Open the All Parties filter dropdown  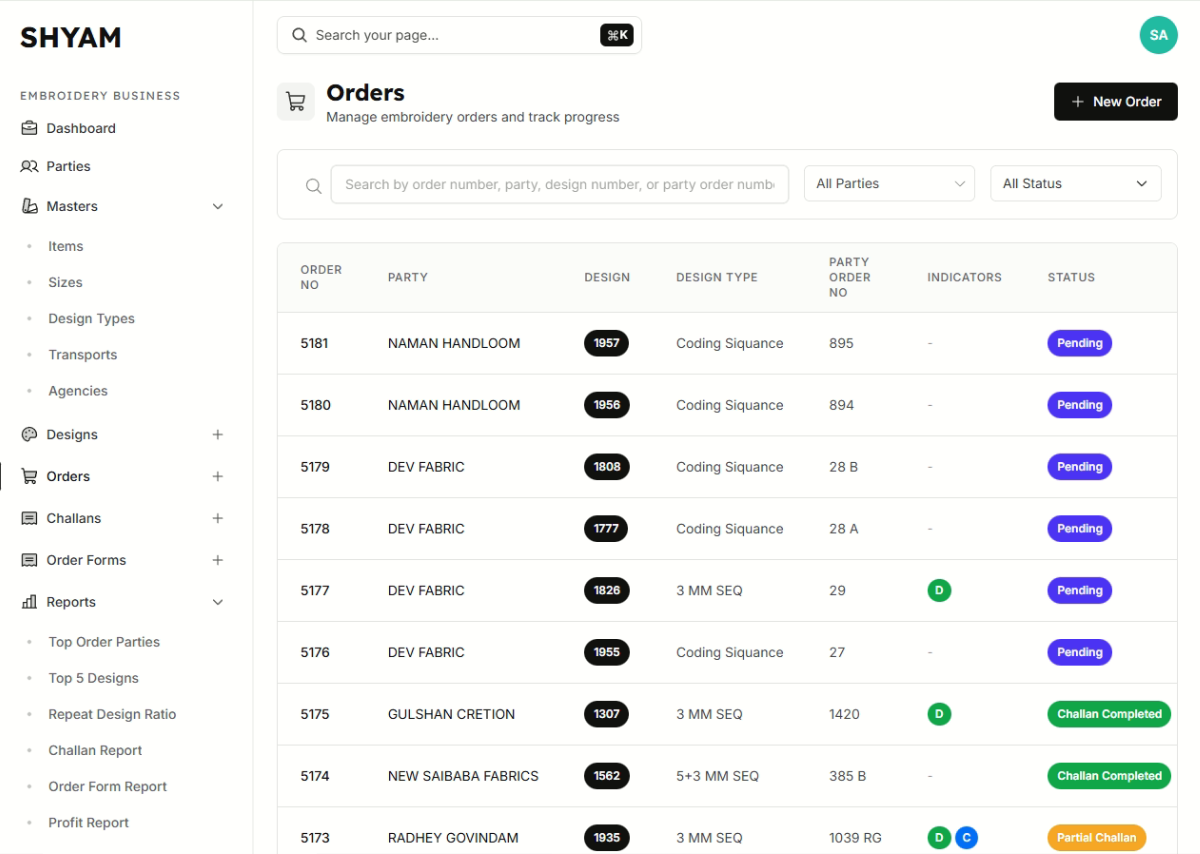tap(889, 184)
